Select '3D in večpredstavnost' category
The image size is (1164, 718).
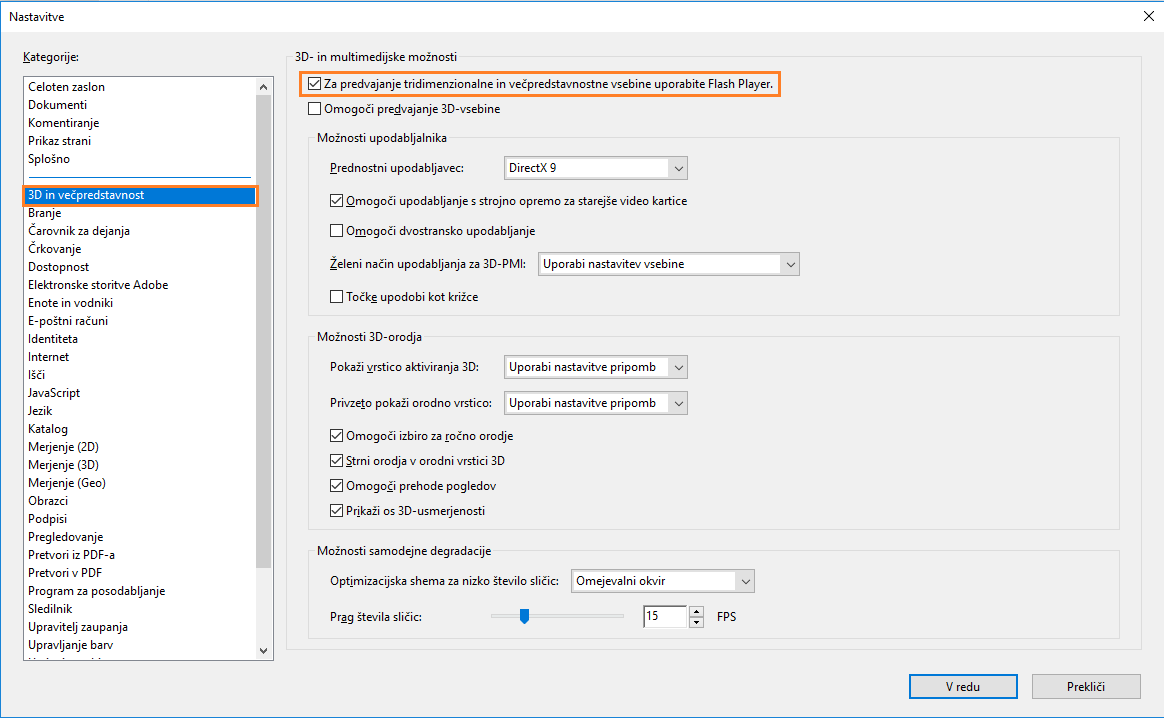[140, 195]
